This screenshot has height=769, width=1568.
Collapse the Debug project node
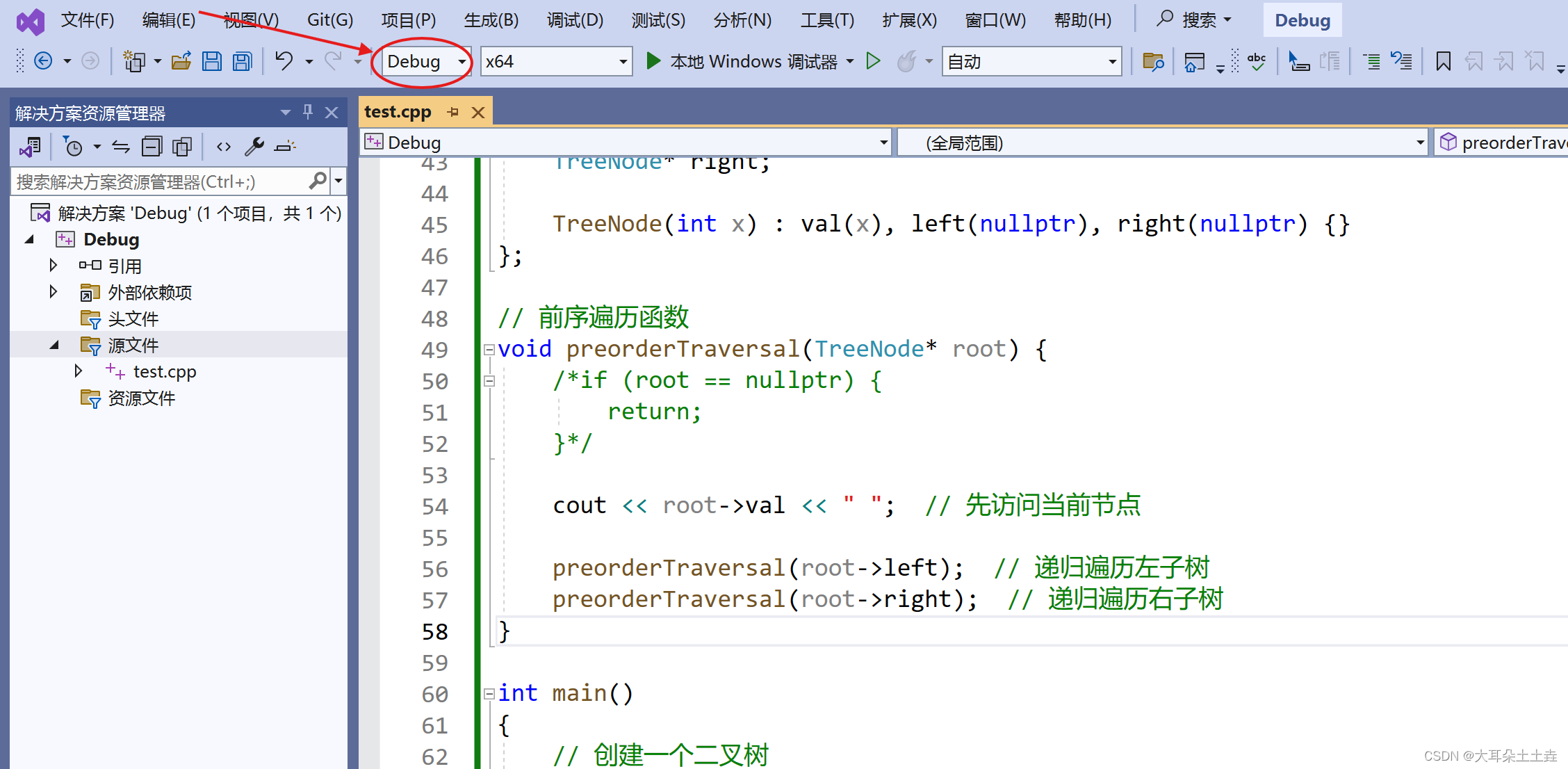[x=29, y=239]
